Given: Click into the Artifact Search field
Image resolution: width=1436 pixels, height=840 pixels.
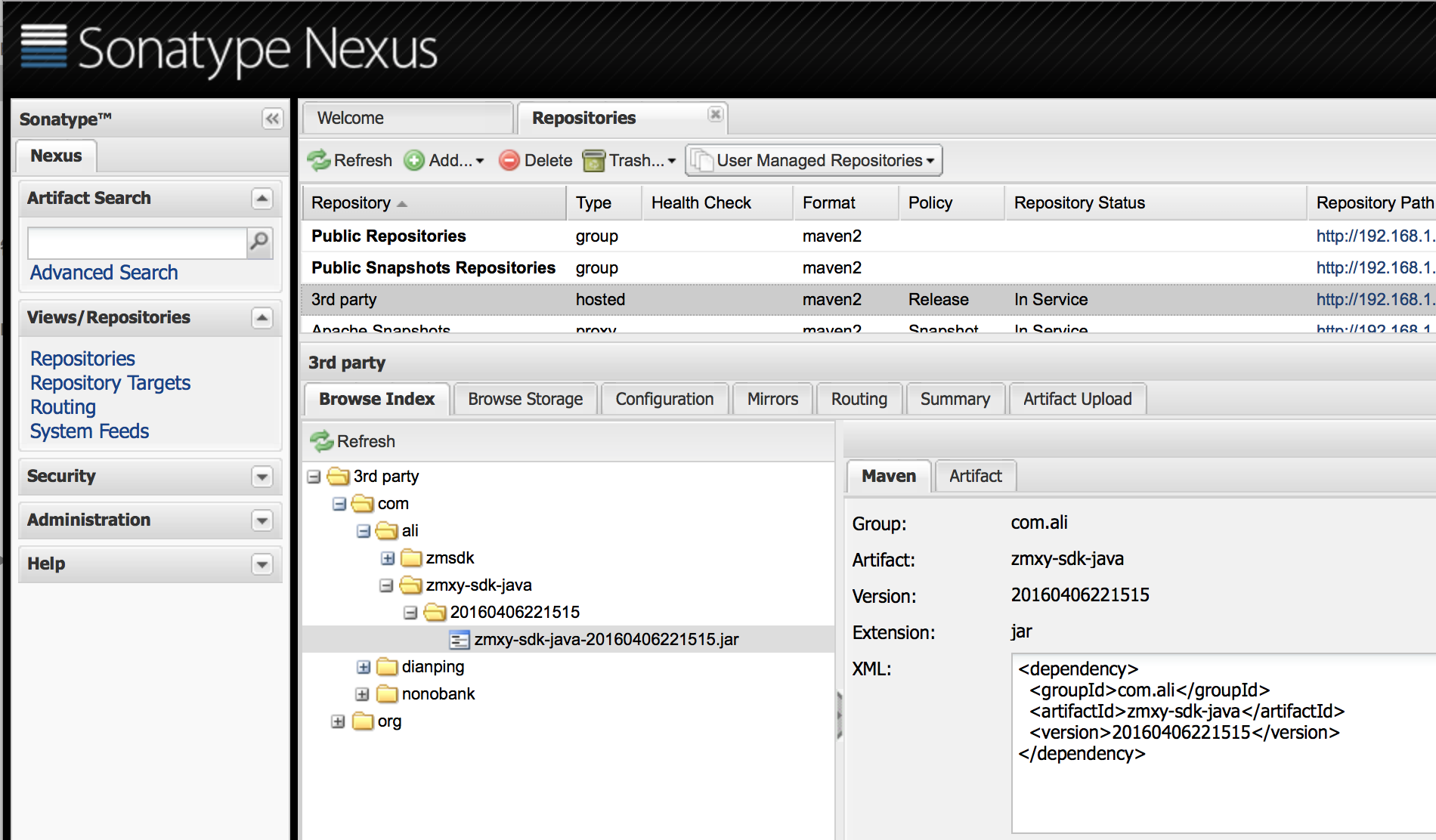Looking at the screenshot, I should (138, 242).
